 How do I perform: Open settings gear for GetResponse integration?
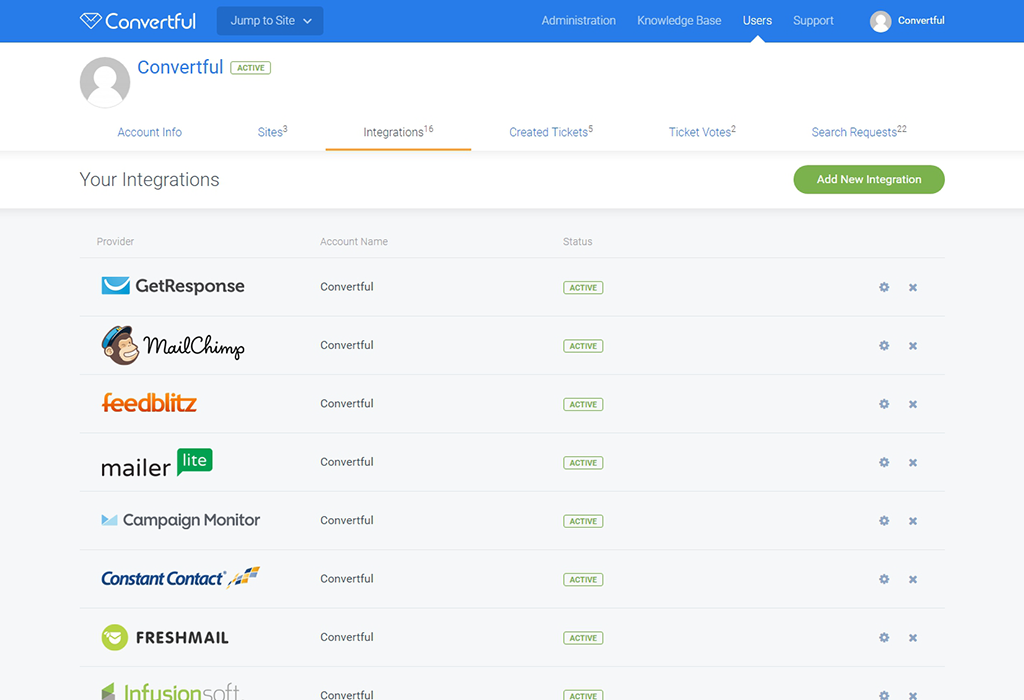[884, 287]
